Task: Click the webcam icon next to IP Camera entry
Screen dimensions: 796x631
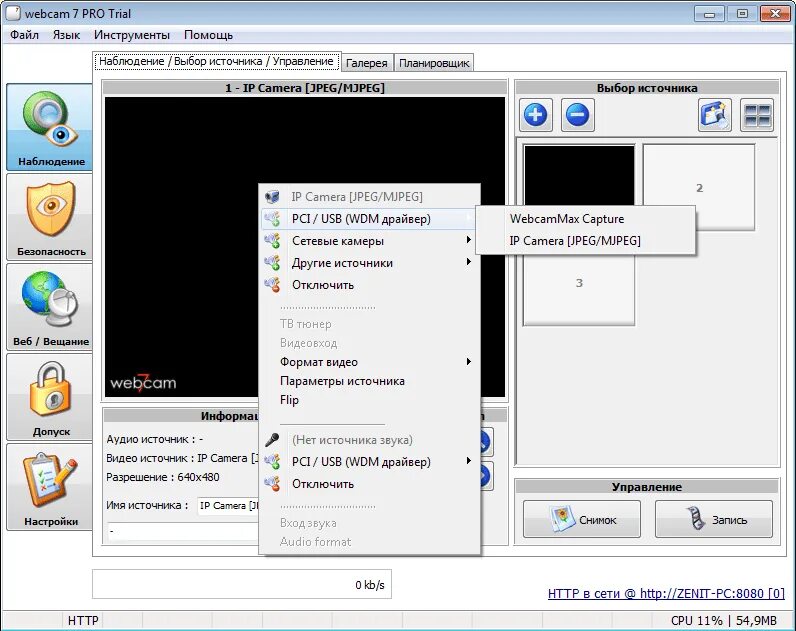Action: 273,196
